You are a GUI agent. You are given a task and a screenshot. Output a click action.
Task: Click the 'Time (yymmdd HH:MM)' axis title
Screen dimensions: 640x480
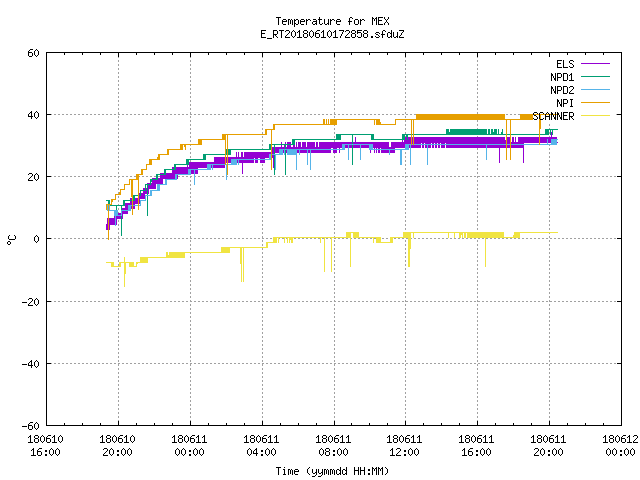(x=332, y=471)
